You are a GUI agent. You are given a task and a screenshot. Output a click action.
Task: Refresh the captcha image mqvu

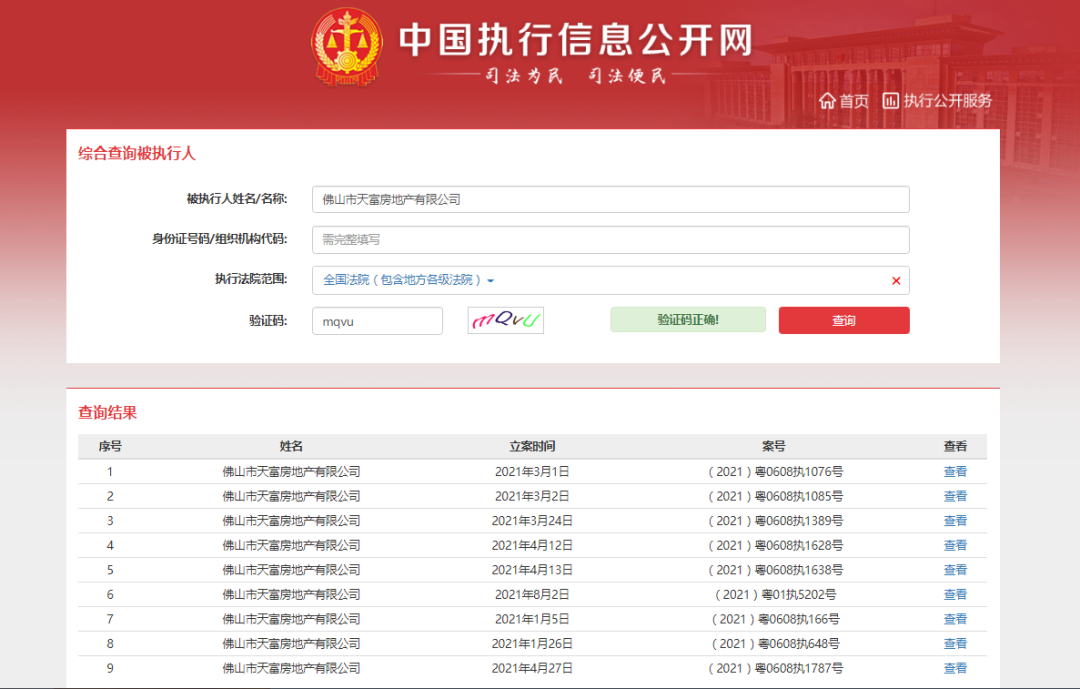pos(506,320)
